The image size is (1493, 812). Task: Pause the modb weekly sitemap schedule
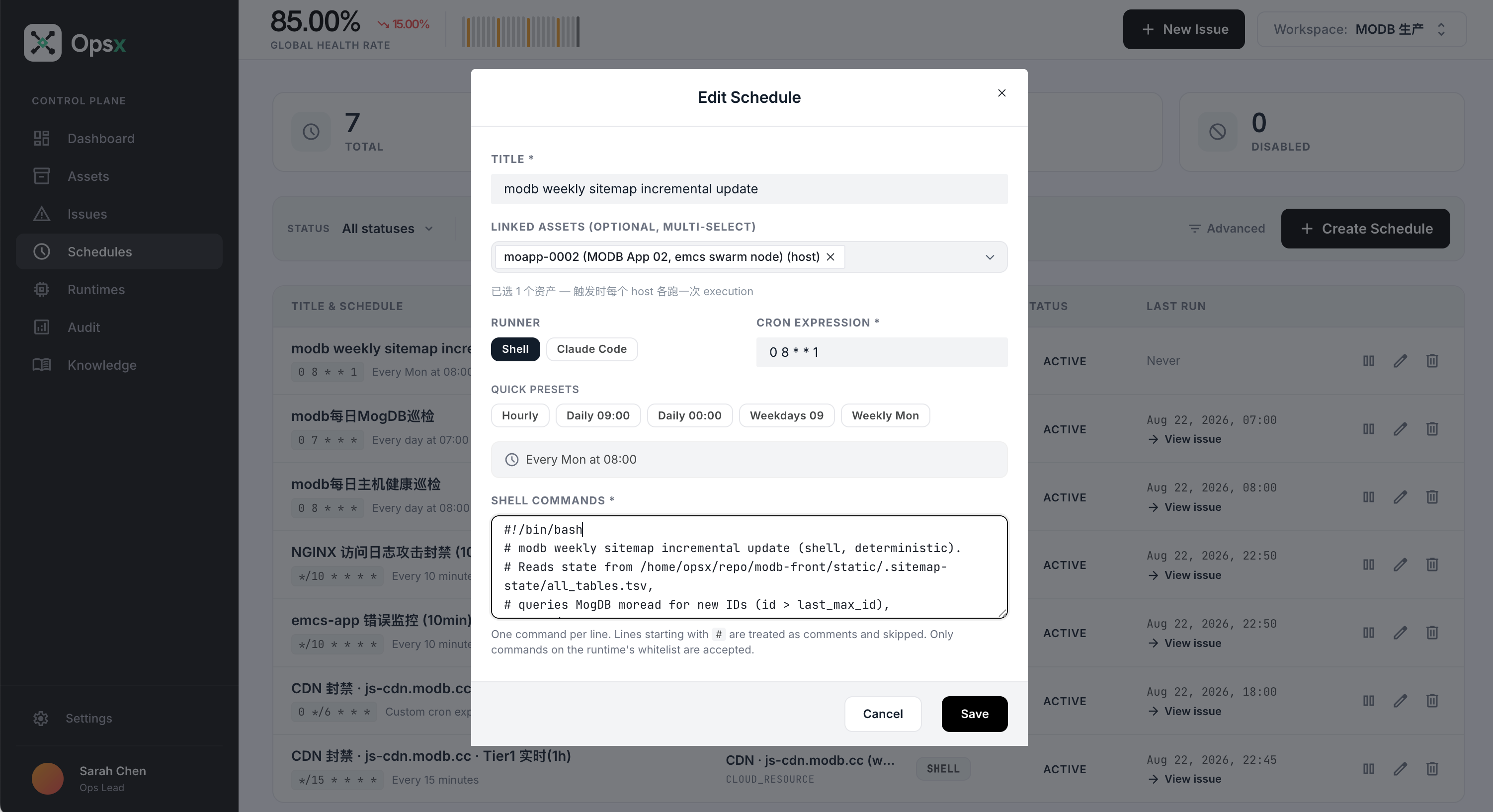coord(1368,361)
